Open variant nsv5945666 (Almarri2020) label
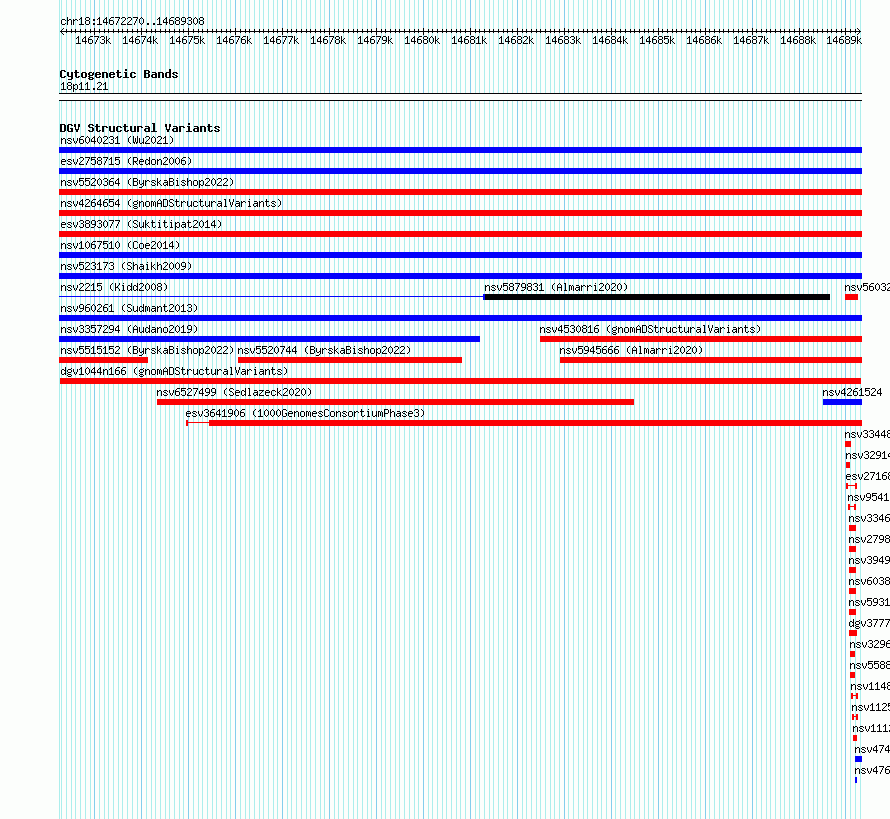Image resolution: width=890 pixels, height=819 pixels. pyautogui.click(x=631, y=350)
